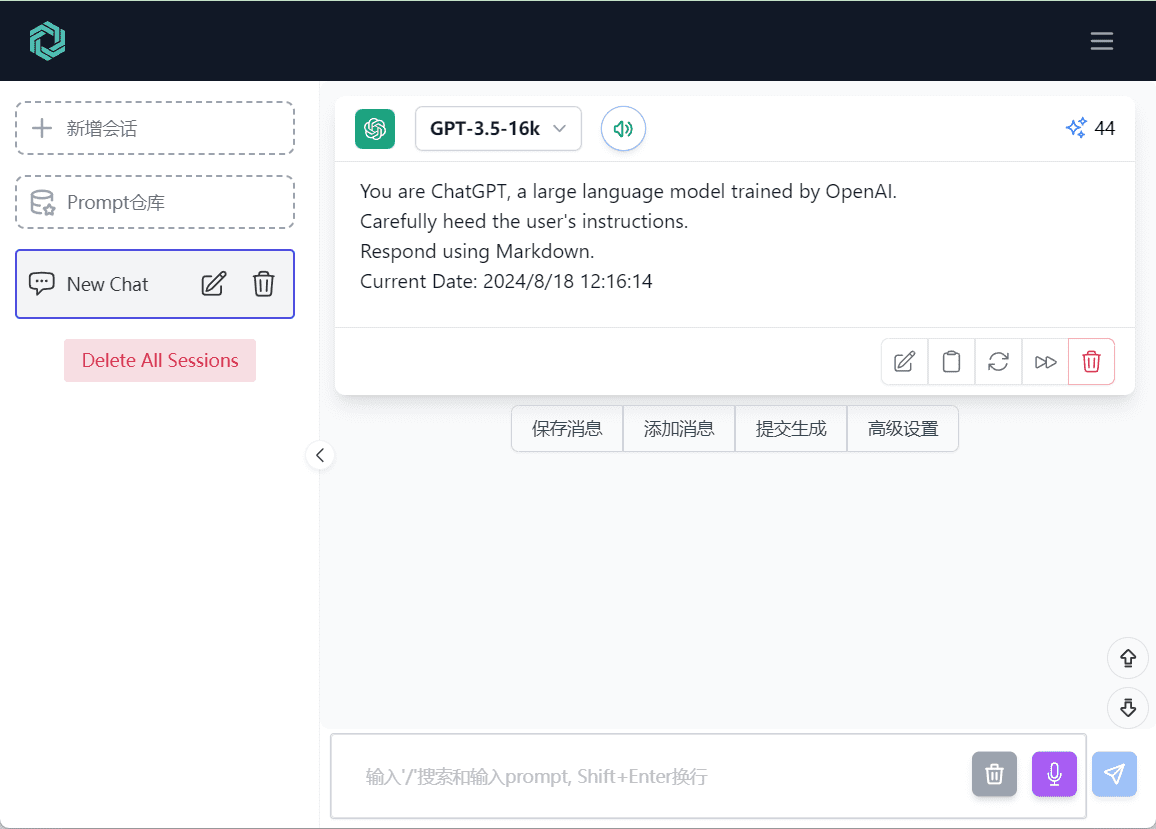Click the 高级设置 advanced settings button

pos(902,429)
